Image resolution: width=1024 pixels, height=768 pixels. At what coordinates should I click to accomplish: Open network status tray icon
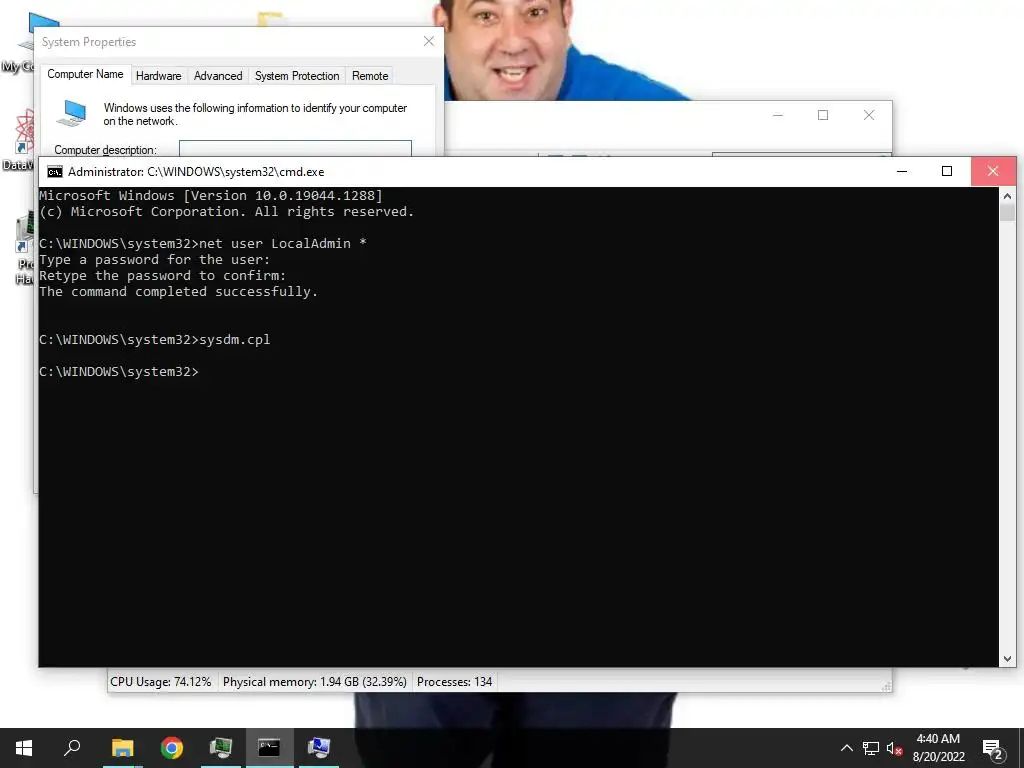871,748
